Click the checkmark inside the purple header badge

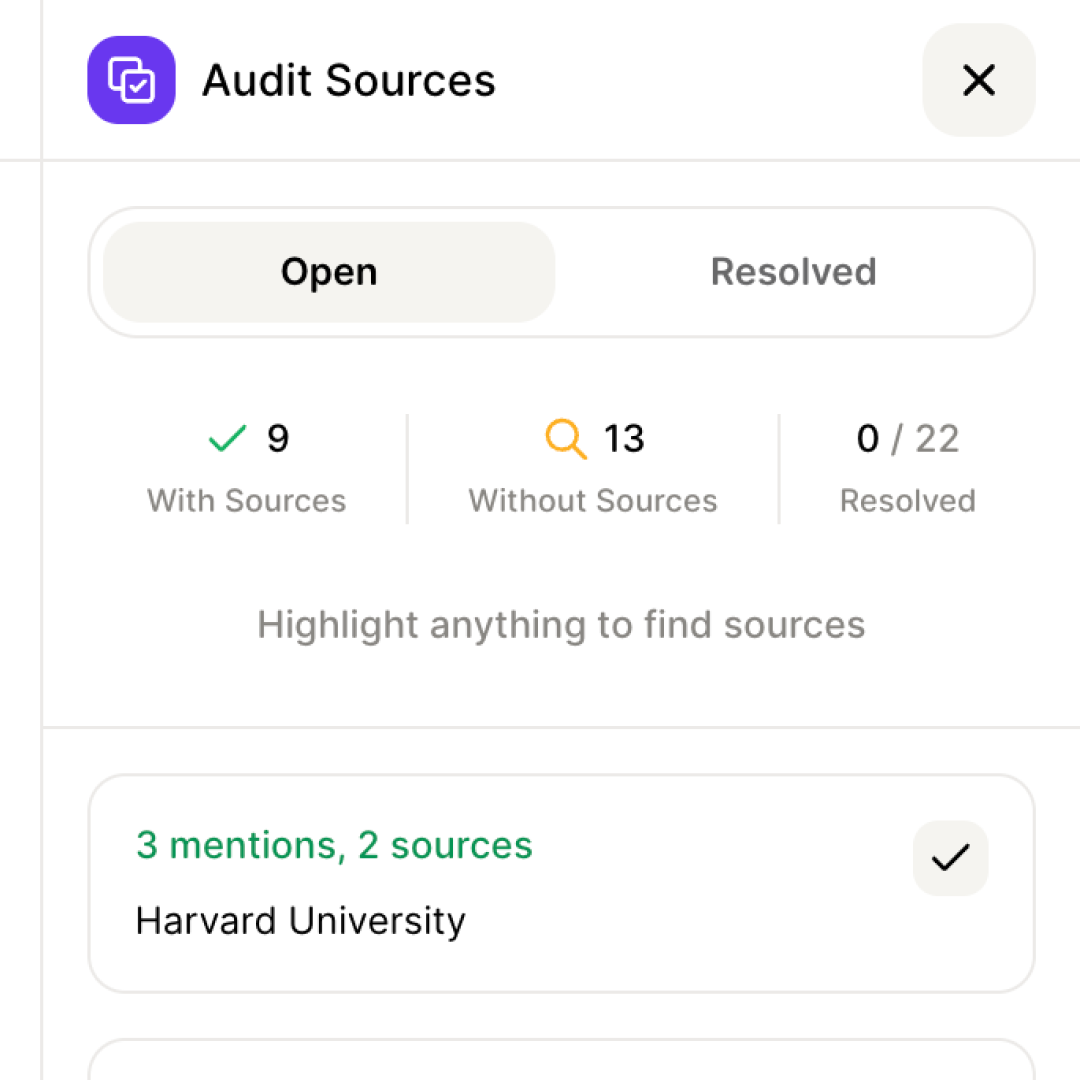(x=137, y=86)
